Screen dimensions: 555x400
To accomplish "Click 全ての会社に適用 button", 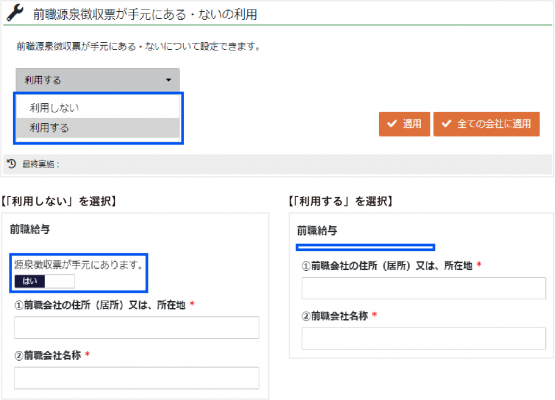I will coord(486,124).
